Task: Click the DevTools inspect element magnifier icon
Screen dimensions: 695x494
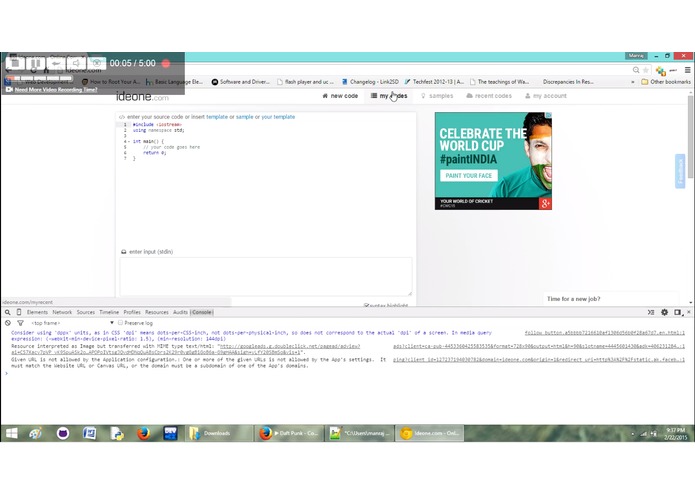Action: (8, 312)
